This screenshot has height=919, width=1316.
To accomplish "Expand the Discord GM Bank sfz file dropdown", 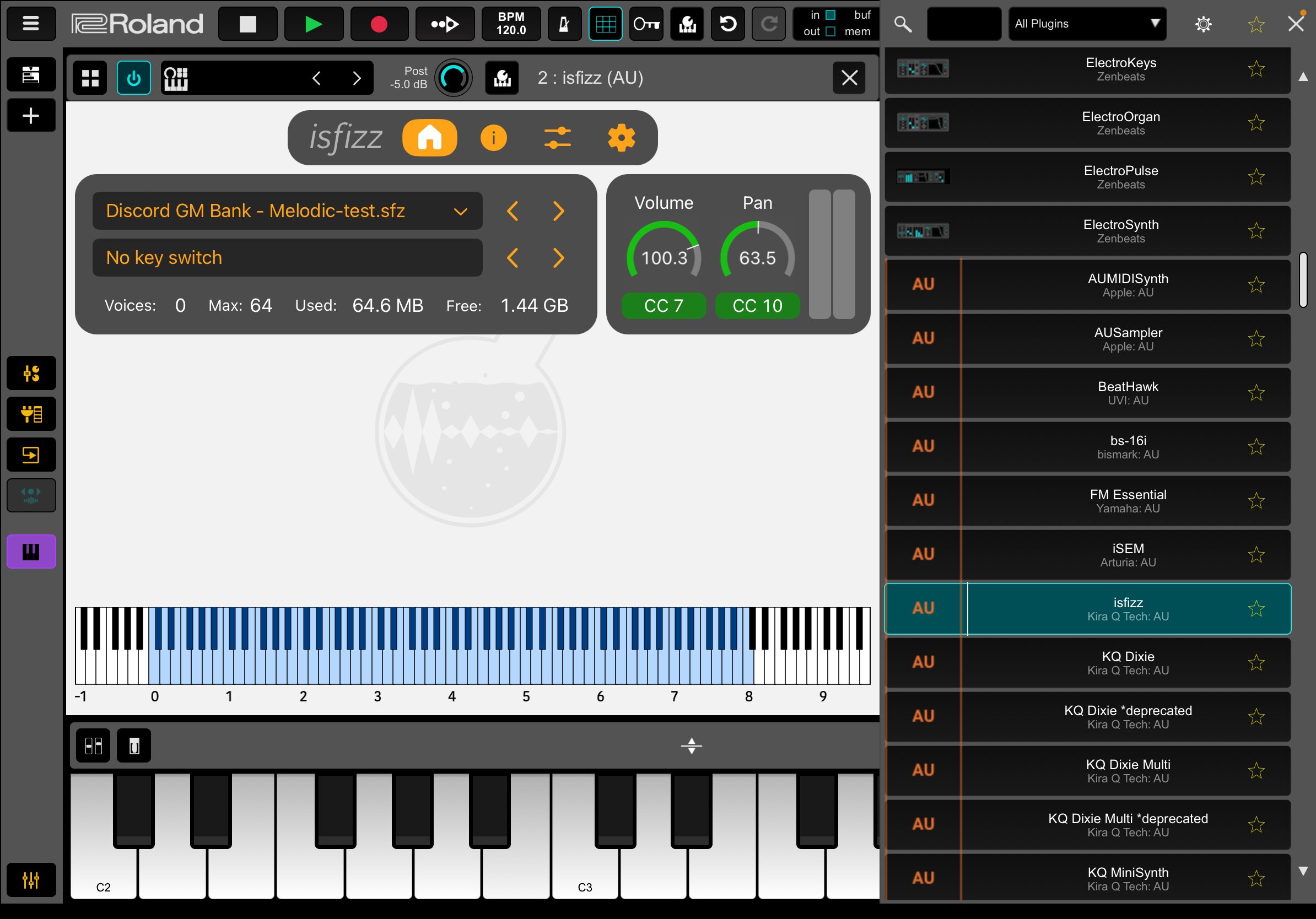I will point(287,211).
